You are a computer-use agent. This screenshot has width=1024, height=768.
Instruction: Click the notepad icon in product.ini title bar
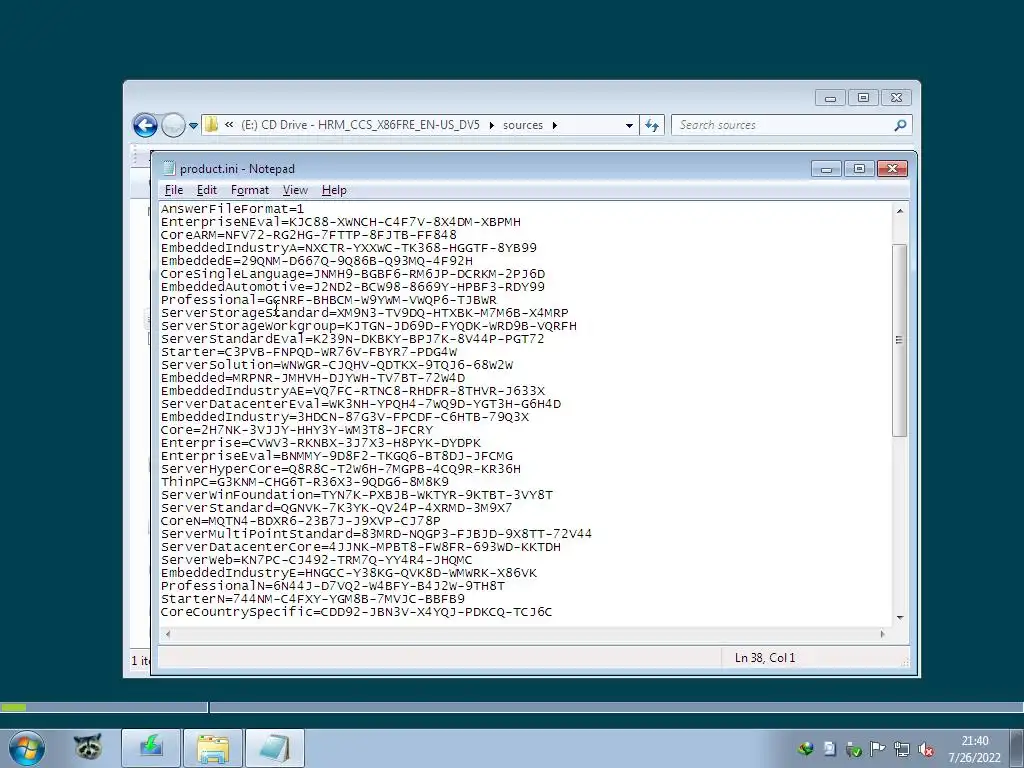pos(169,168)
